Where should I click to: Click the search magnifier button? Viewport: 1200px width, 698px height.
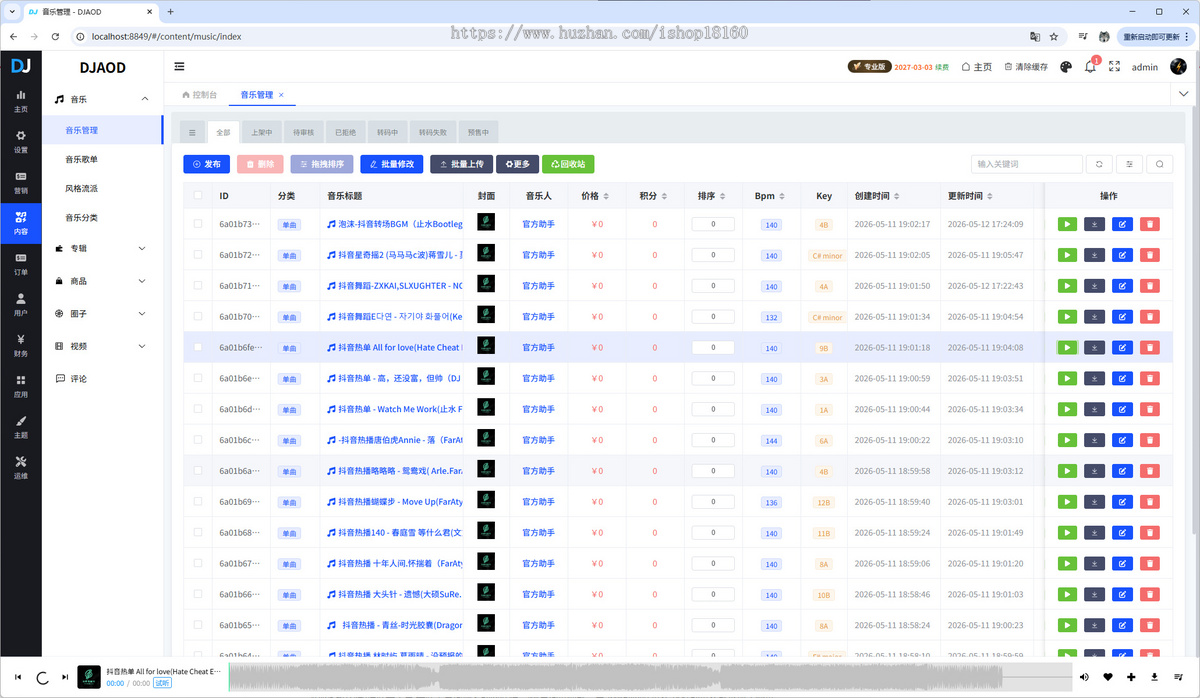[1160, 164]
